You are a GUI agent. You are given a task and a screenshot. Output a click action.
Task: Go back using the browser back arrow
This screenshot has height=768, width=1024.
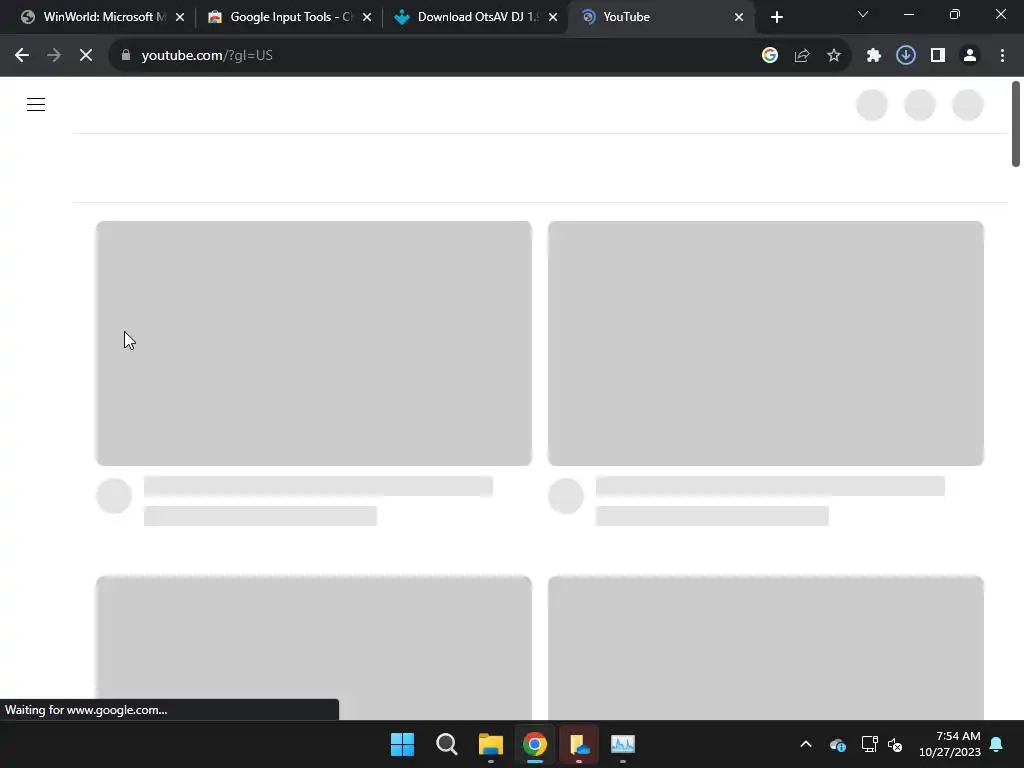22,56
